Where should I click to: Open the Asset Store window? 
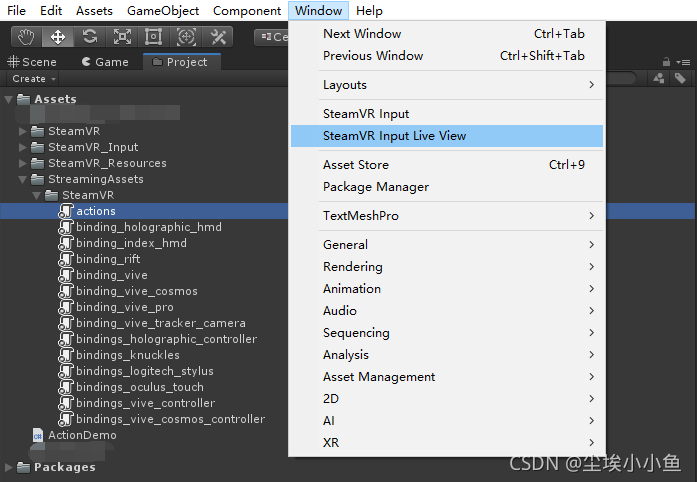pyautogui.click(x=447, y=165)
